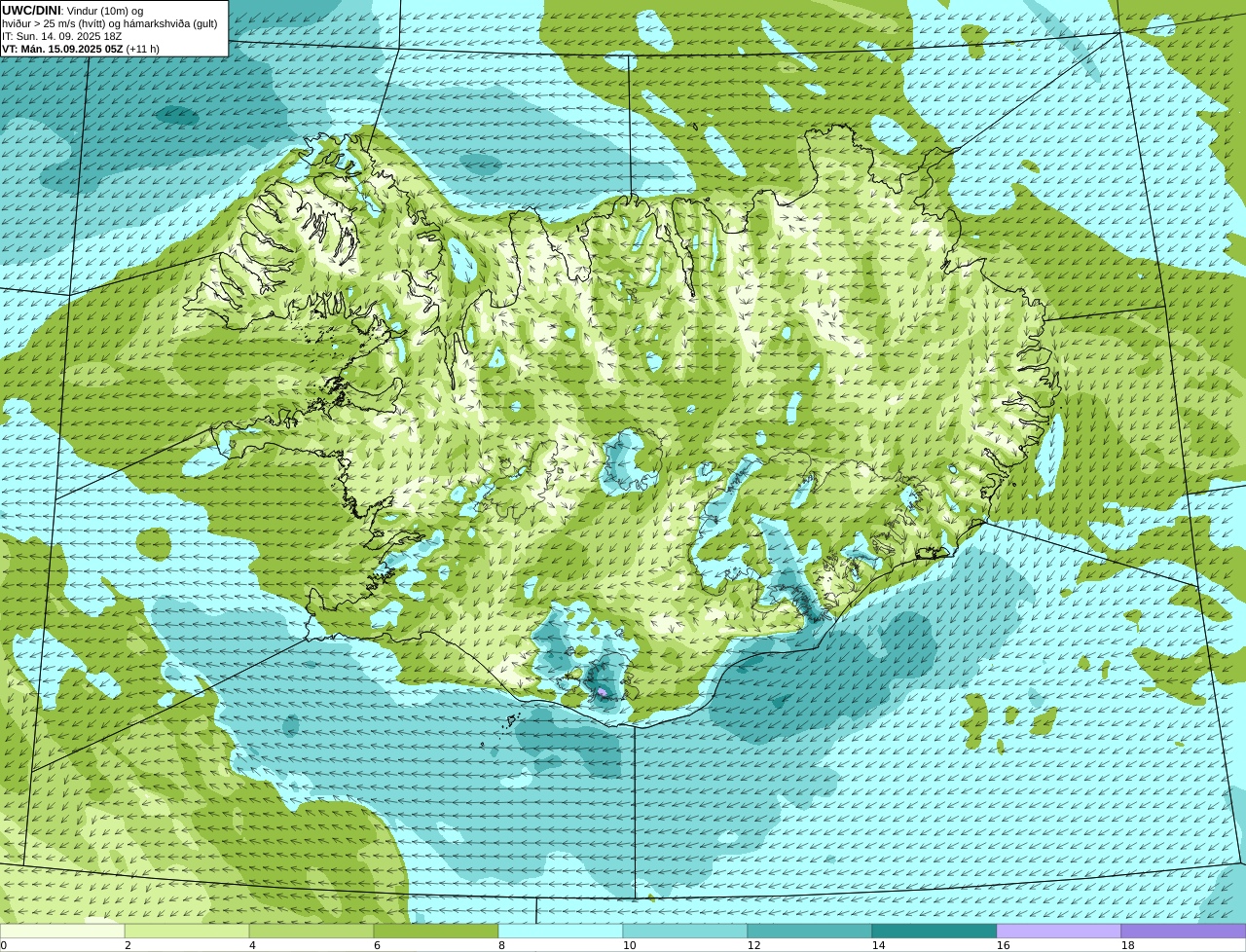Click the "VT: Mán. 15.09.2025 05Z (+11 h)" line

click(x=81, y=49)
